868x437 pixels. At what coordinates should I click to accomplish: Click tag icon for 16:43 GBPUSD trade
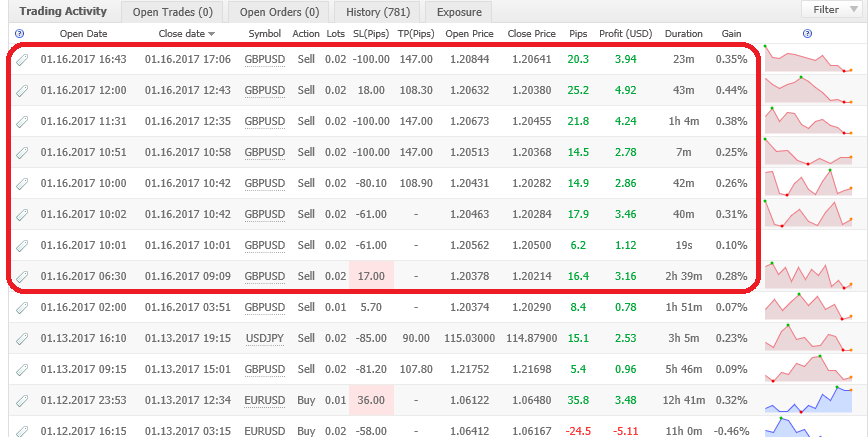[x=22, y=59]
